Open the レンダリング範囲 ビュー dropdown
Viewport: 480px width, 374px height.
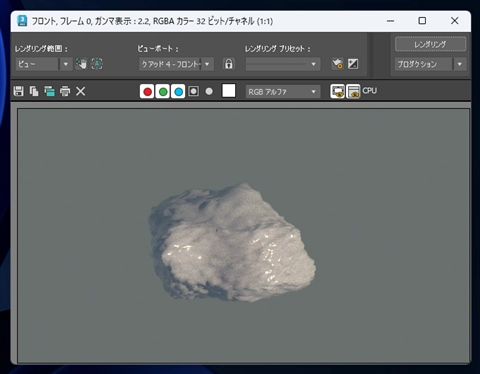44,64
